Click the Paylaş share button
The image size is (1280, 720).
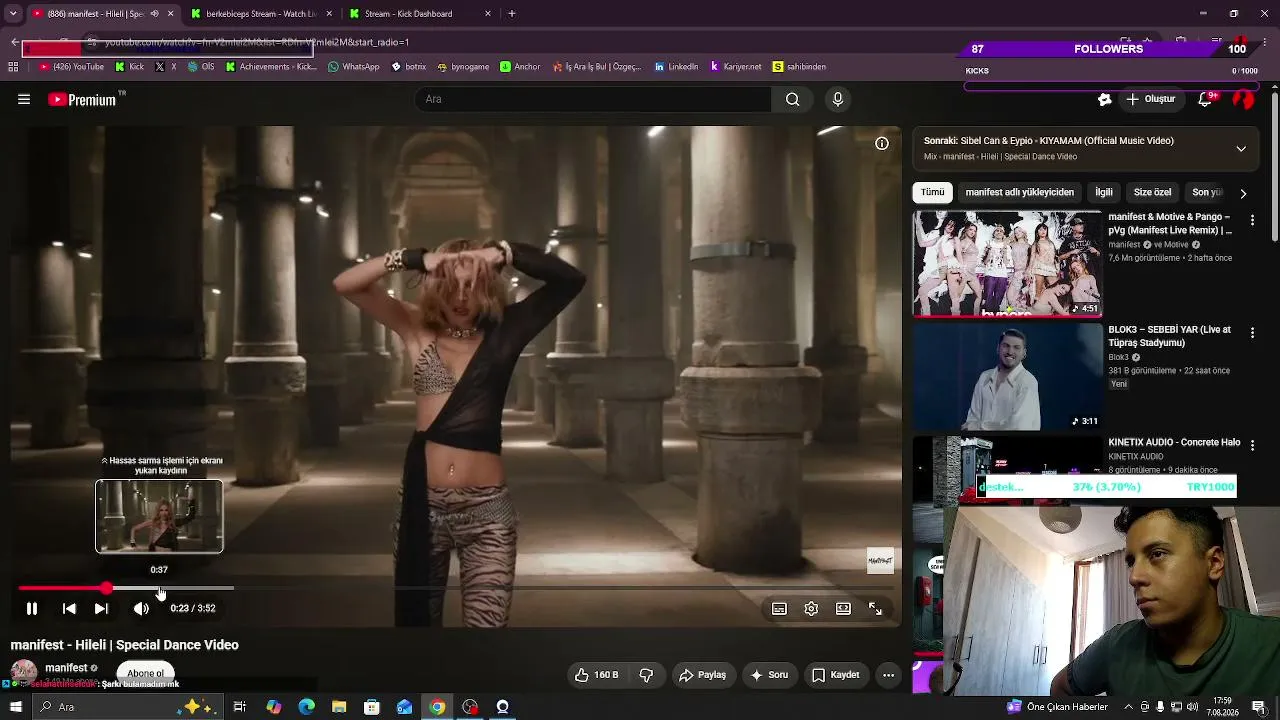click(702, 675)
